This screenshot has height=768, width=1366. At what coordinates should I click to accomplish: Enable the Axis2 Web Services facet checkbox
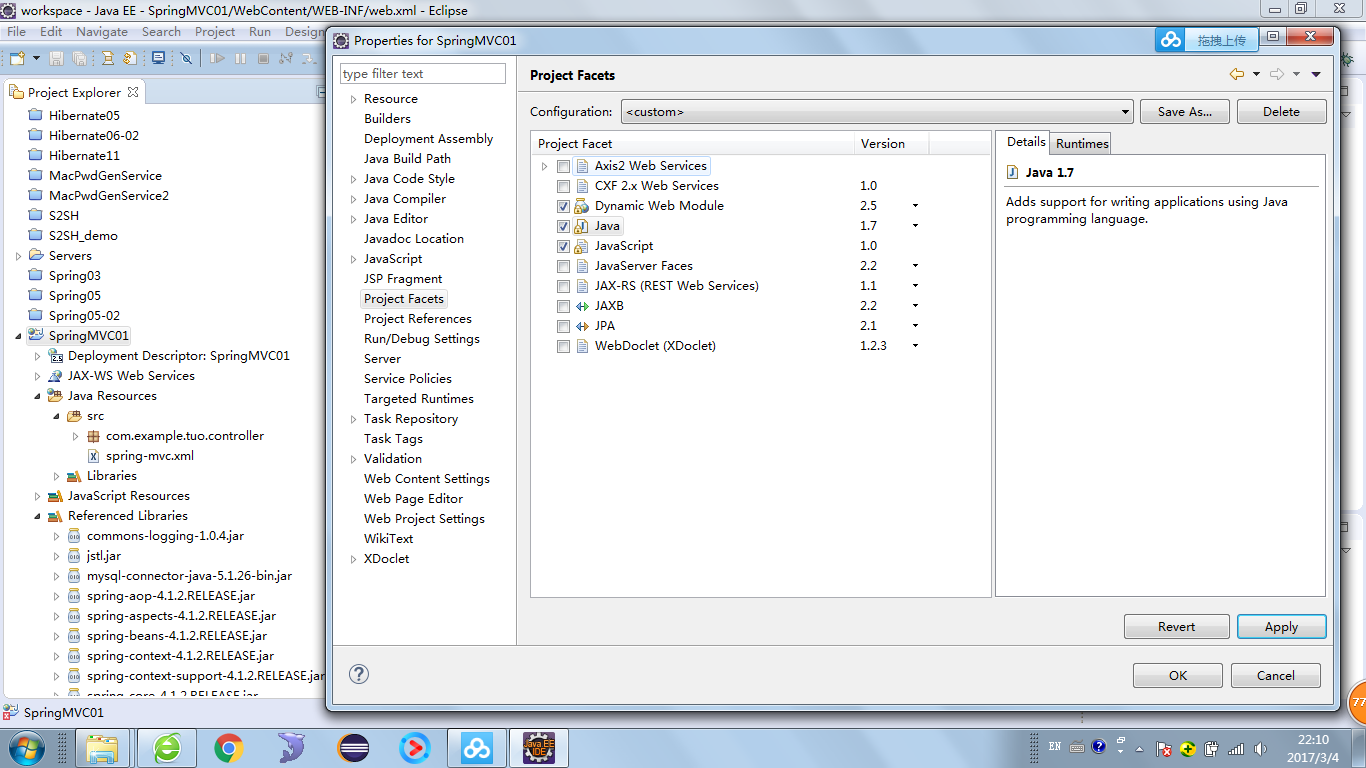[x=564, y=166]
